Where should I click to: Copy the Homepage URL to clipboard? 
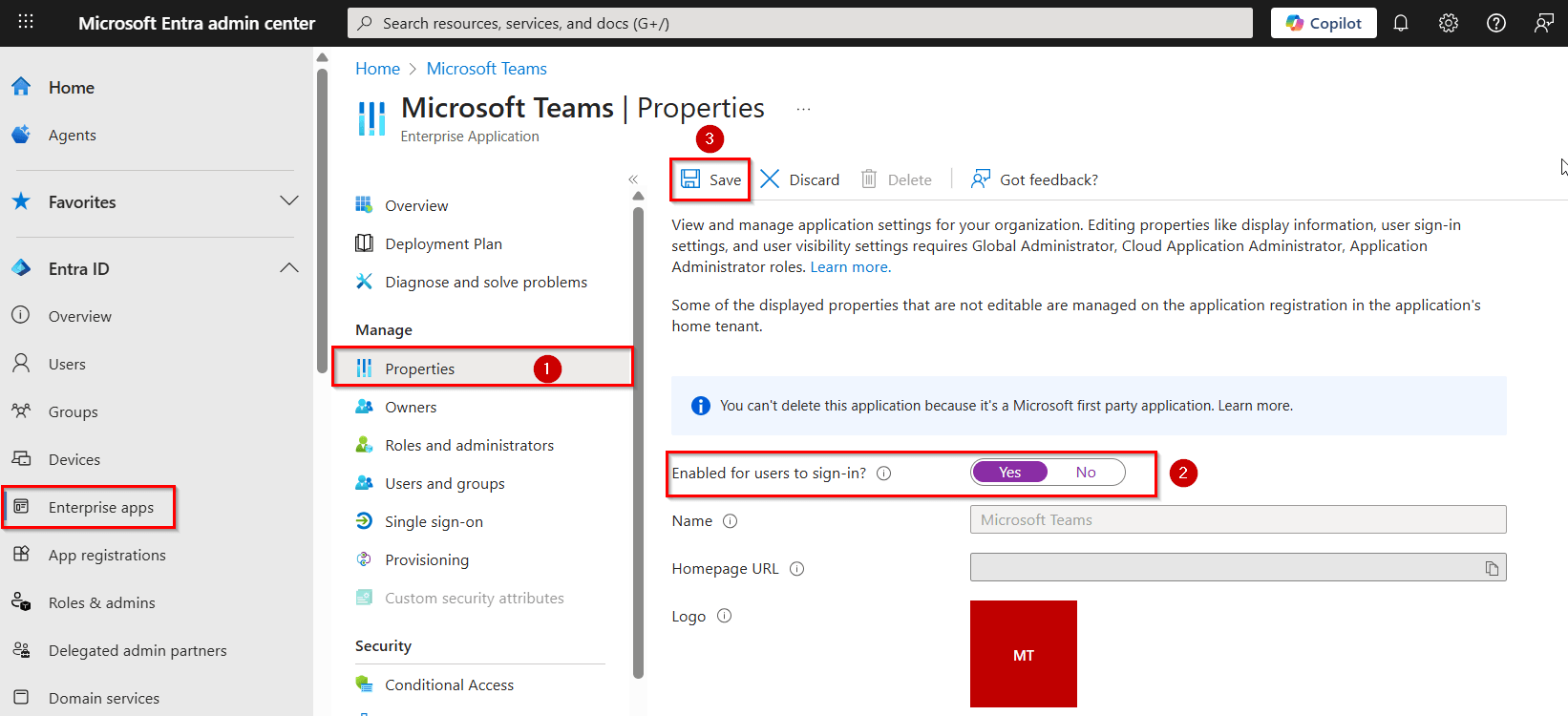[x=1492, y=568]
